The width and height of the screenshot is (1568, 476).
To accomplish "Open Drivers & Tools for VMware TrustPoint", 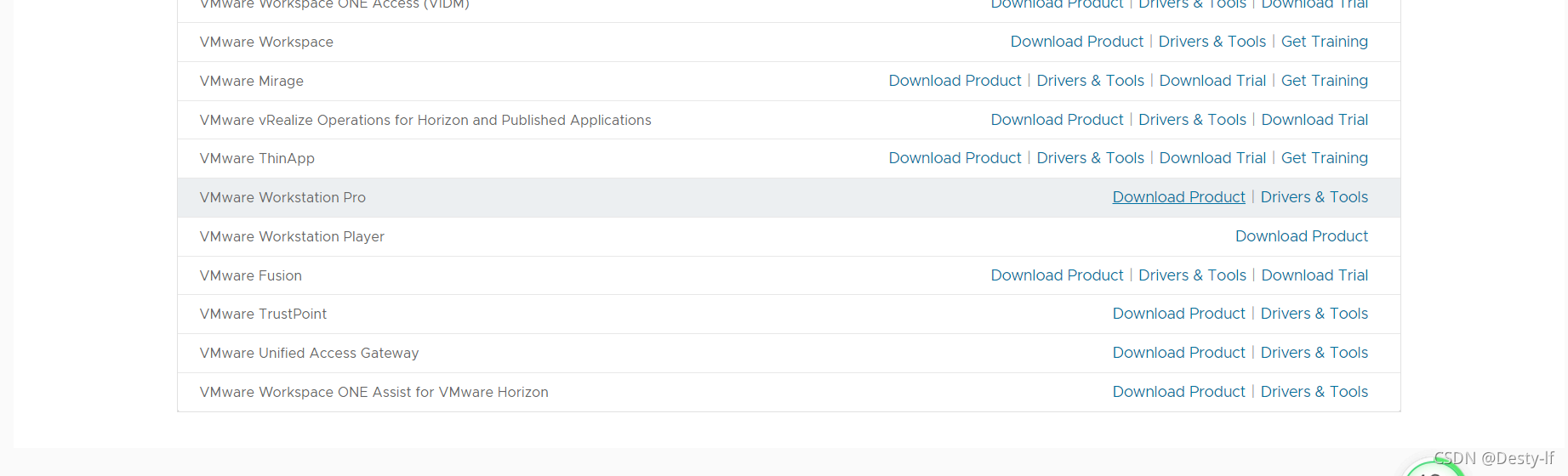I will [1314, 314].
